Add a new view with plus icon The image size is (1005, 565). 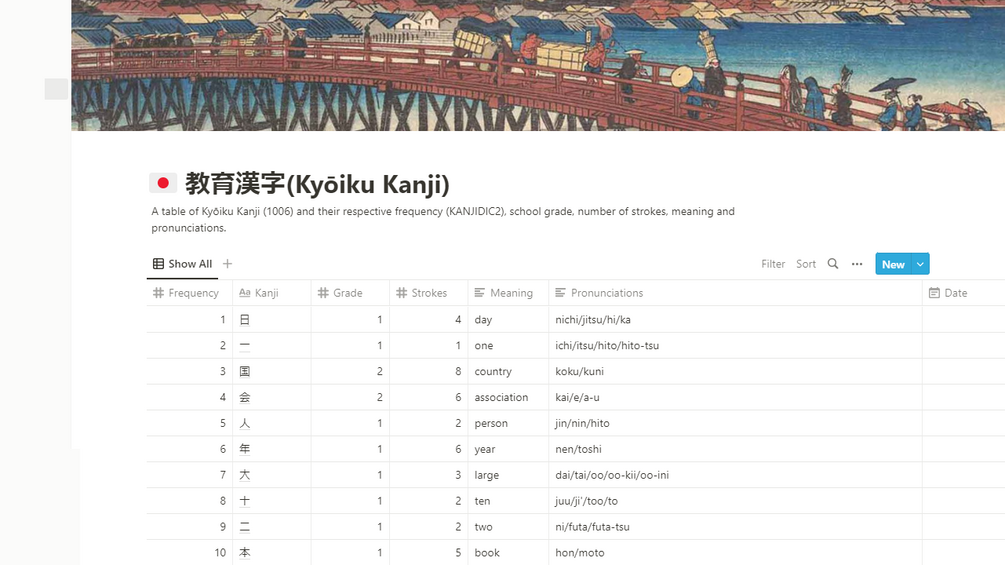228,264
